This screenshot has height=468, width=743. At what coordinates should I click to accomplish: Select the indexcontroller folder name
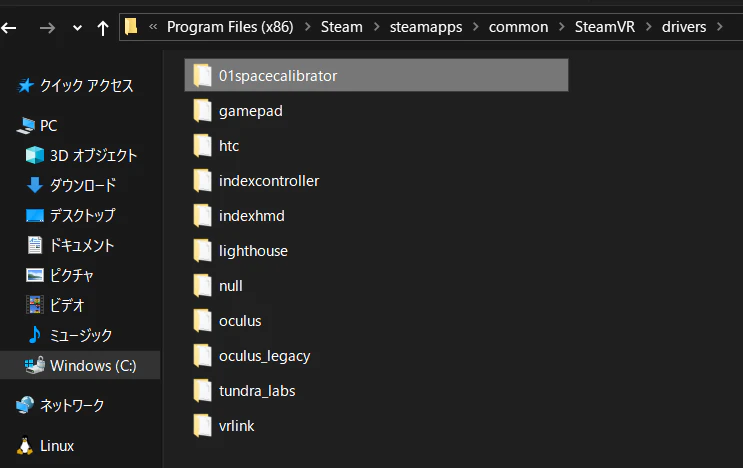pyautogui.click(x=269, y=181)
